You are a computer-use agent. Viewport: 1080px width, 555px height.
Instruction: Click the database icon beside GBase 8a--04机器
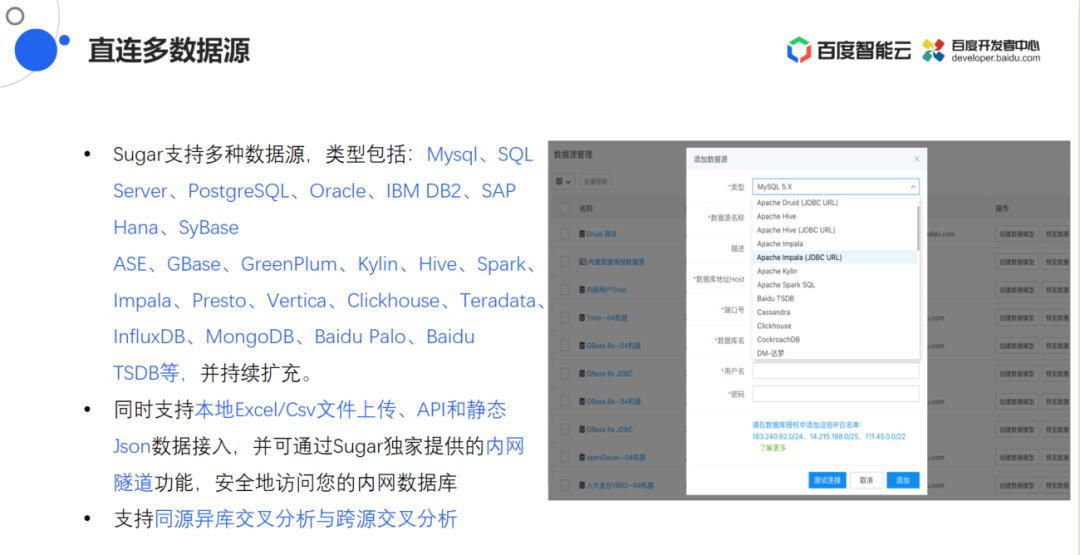pyautogui.click(x=582, y=401)
